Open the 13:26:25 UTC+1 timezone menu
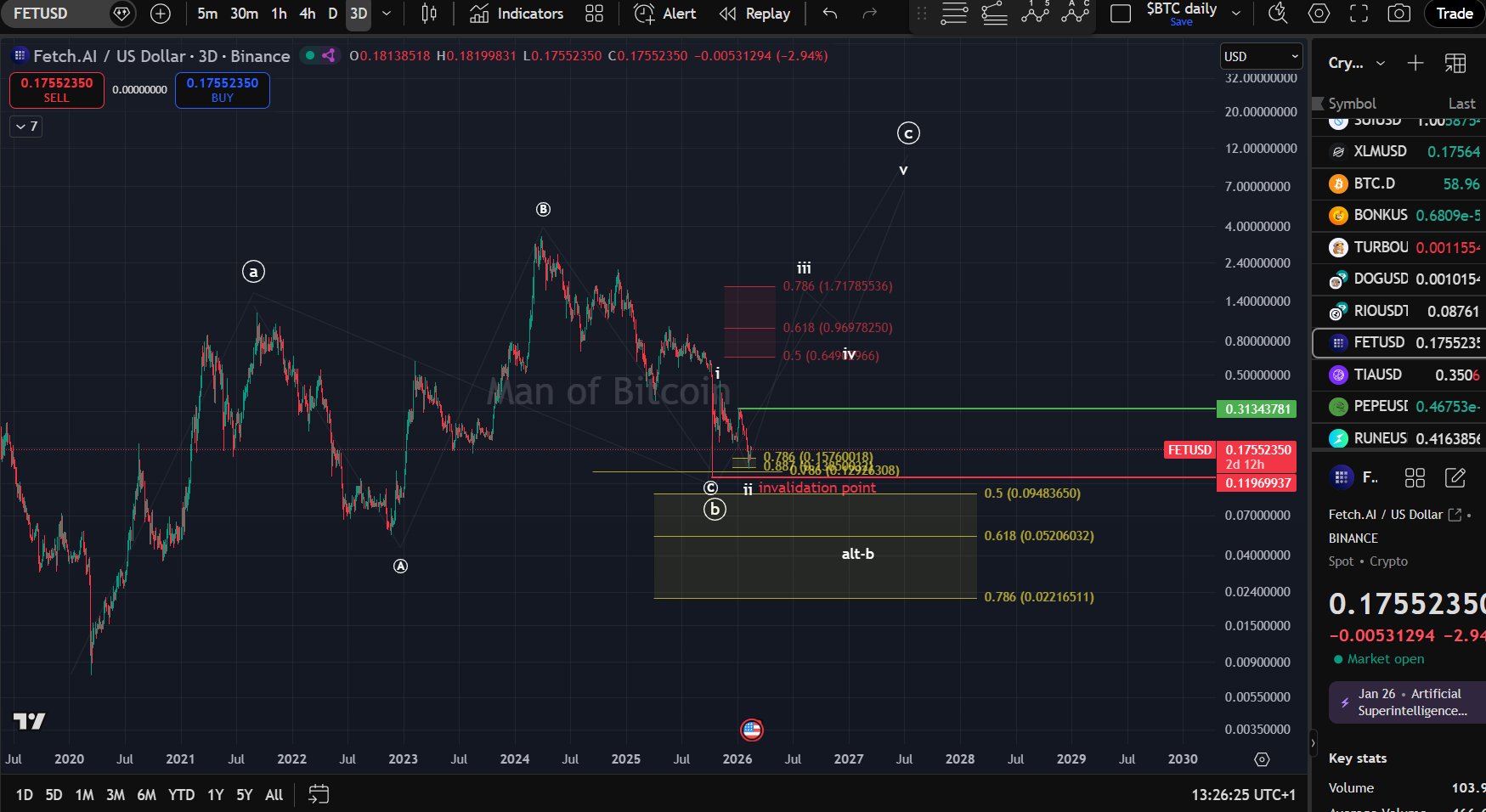 pyautogui.click(x=1243, y=795)
